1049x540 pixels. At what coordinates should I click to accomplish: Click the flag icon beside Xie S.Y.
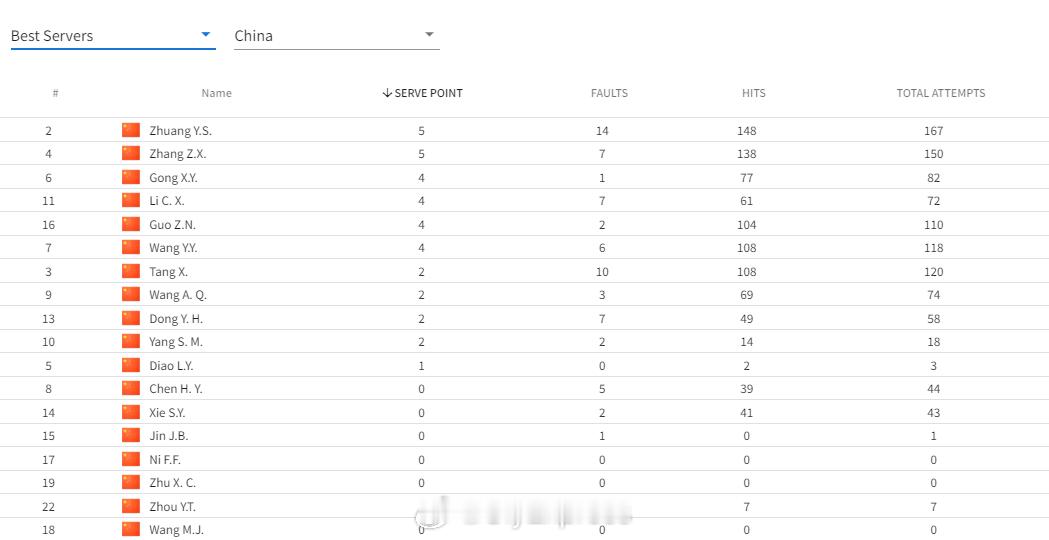click(131, 412)
